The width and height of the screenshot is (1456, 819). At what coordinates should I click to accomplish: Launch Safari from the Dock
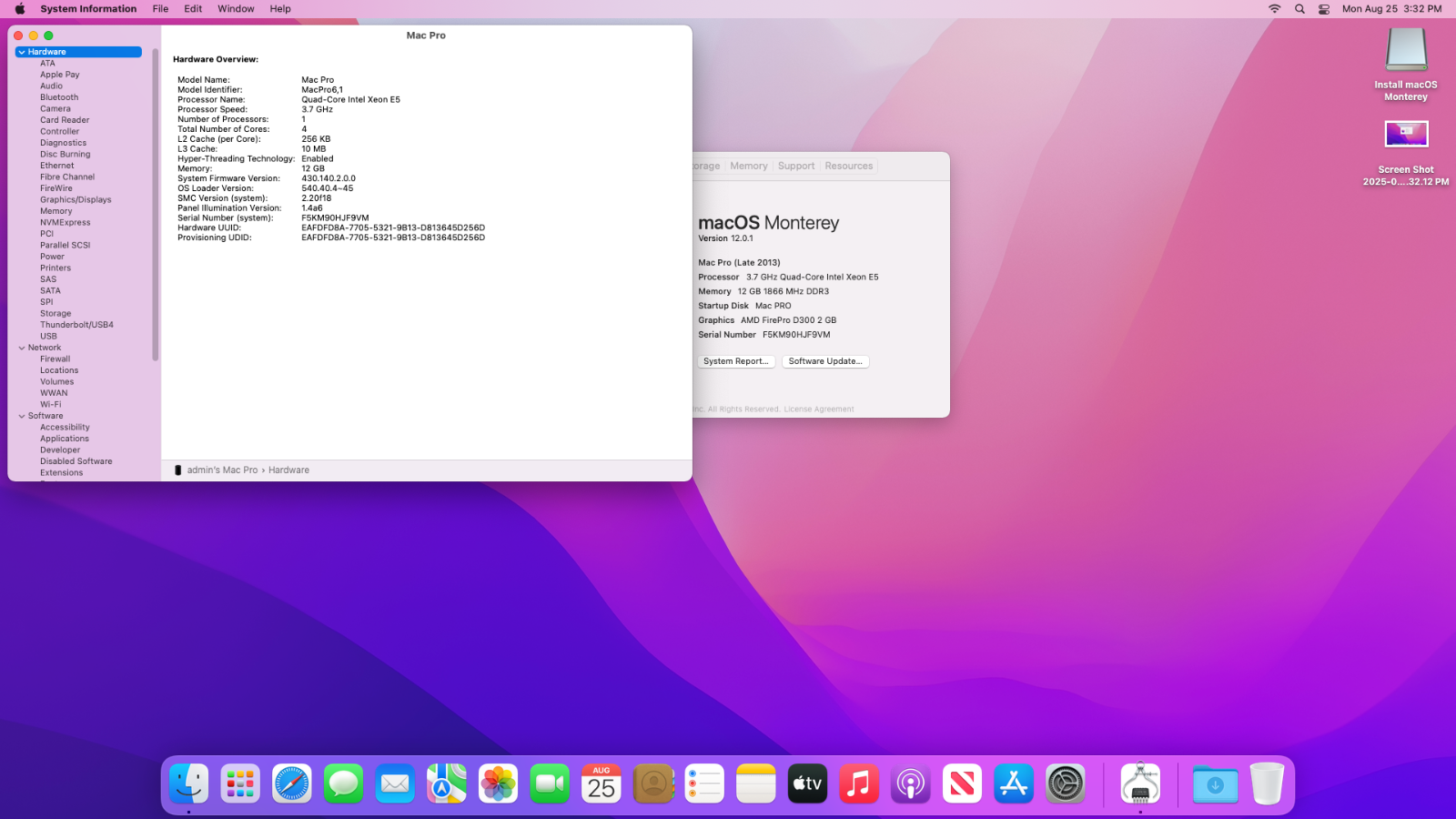click(x=292, y=784)
